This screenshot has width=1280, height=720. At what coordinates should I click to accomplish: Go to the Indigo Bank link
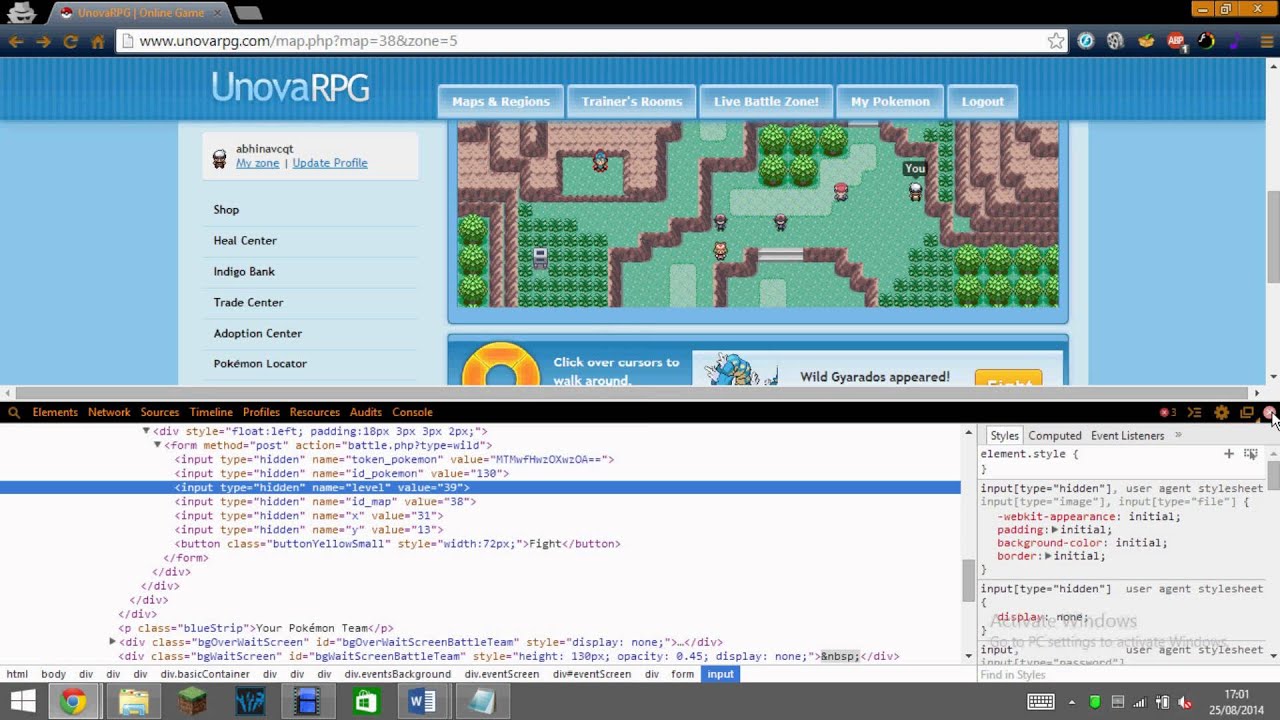(244, 271)
